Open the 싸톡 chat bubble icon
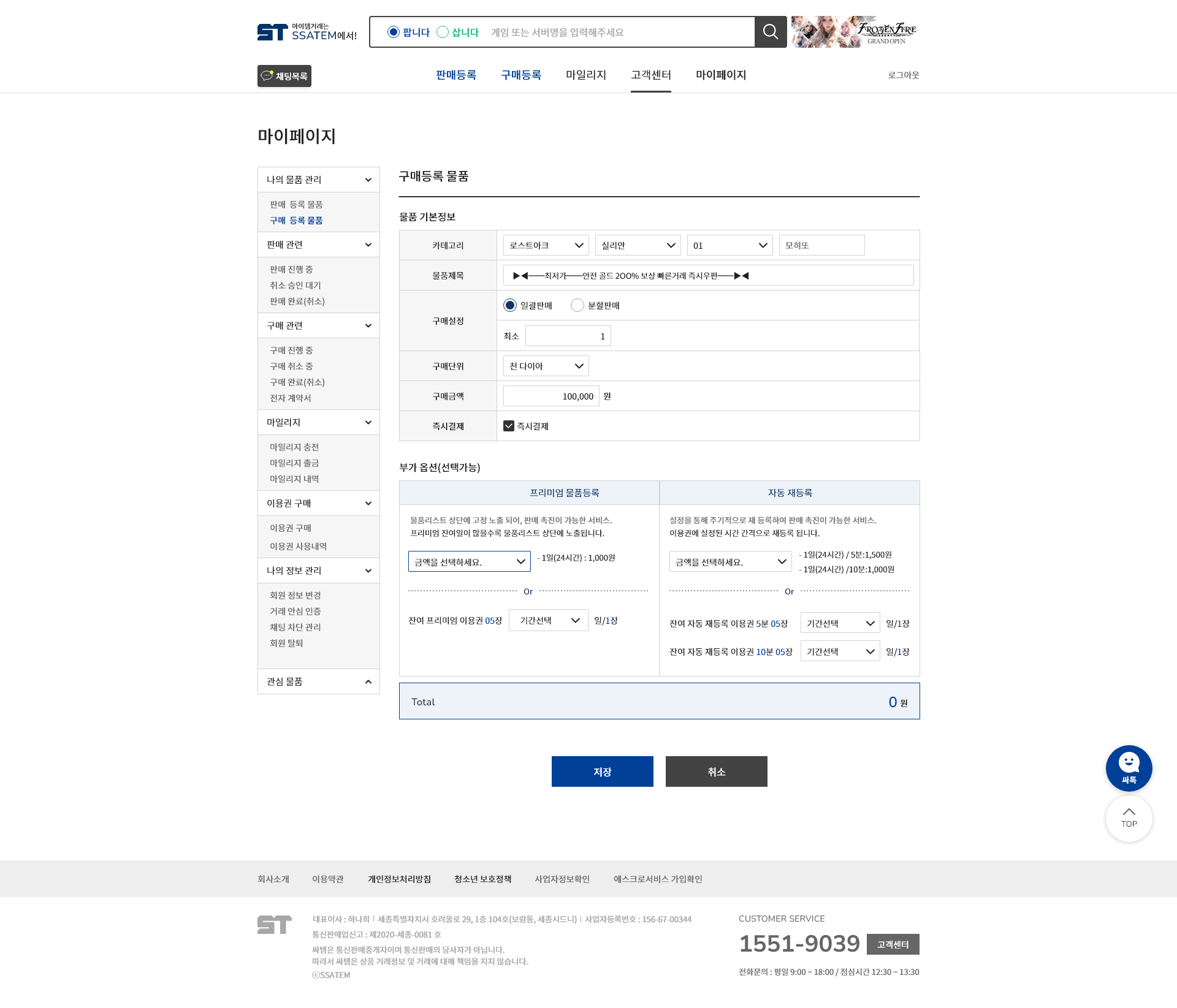 (1129, 768)
